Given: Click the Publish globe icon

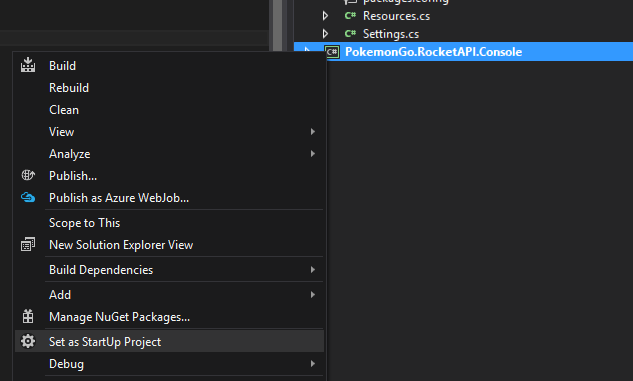Looking at the screenshot, I should (x=28, y=175).
